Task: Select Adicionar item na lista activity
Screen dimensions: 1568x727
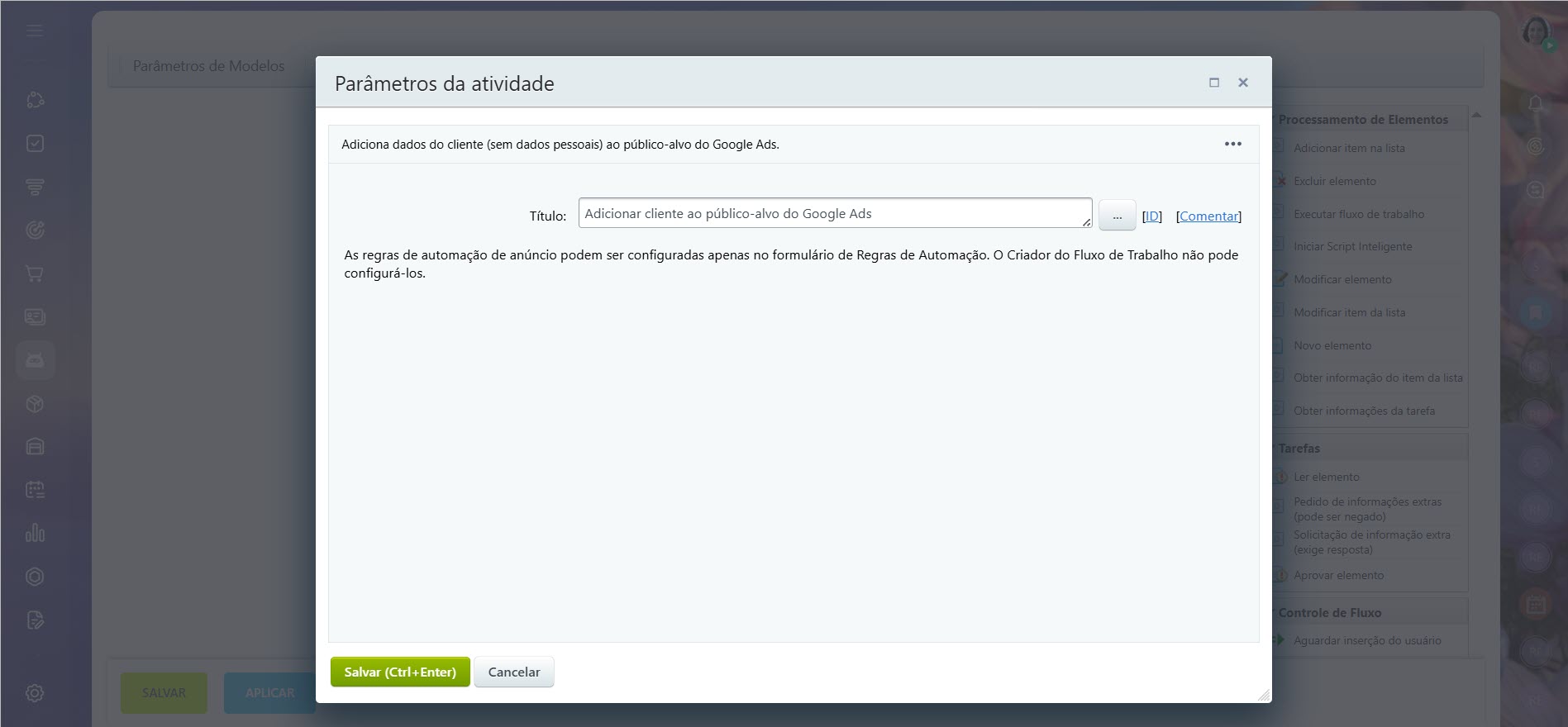Action: [1348, 148]
